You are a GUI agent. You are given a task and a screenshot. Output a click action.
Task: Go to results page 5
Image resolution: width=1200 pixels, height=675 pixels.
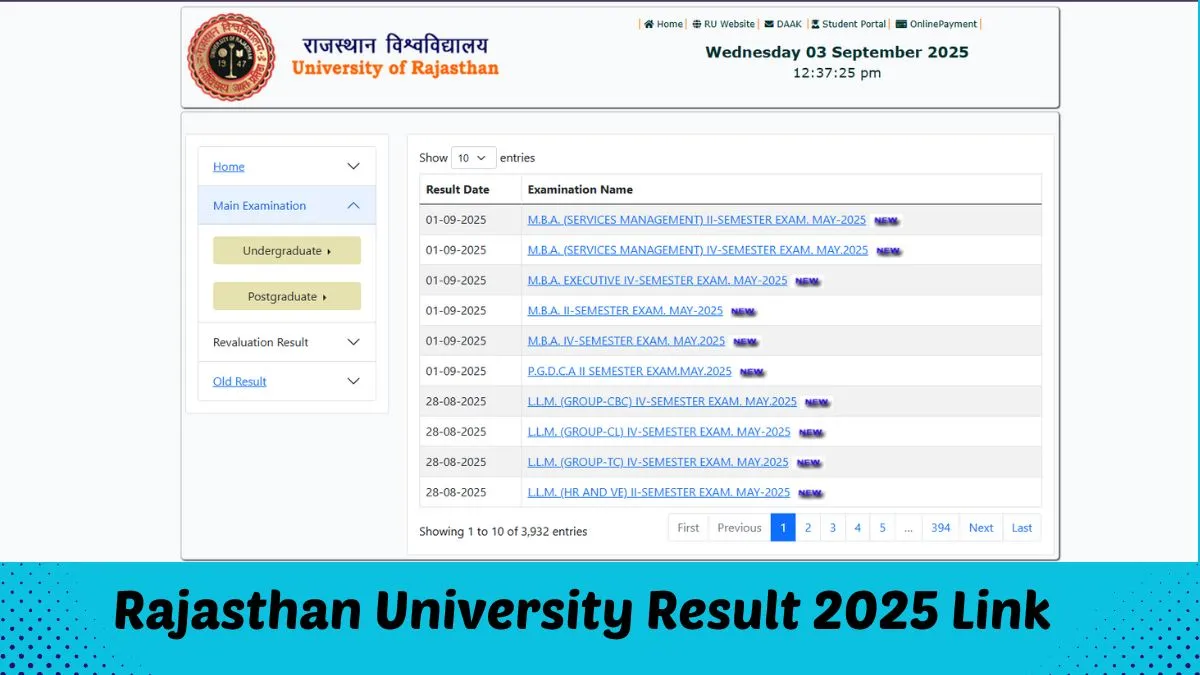pyautogui.click(x=882, y=528)
